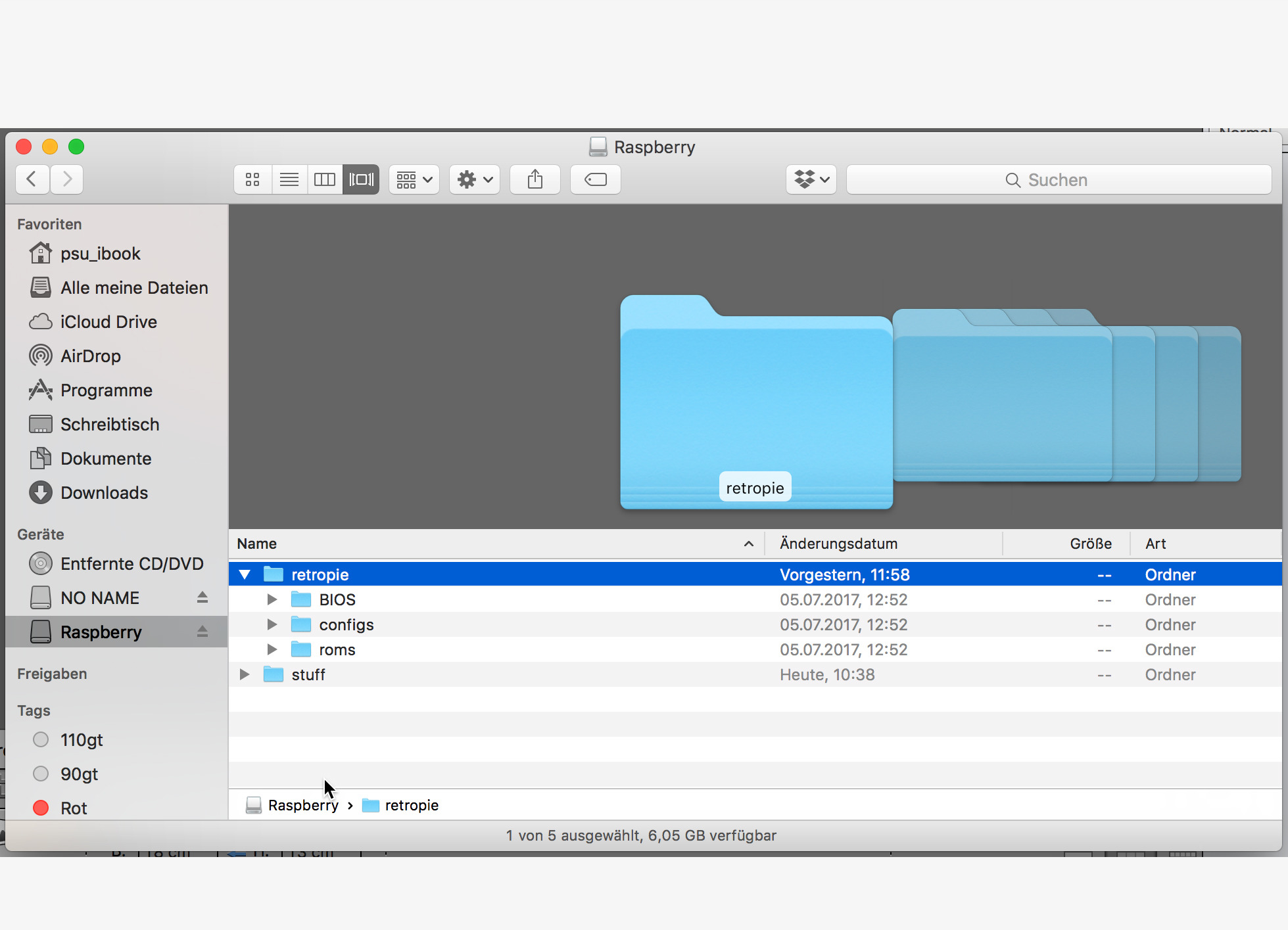1288x930 pixels.
Task: Eject the NO NAME volume
Action: (x=203, y=597)
